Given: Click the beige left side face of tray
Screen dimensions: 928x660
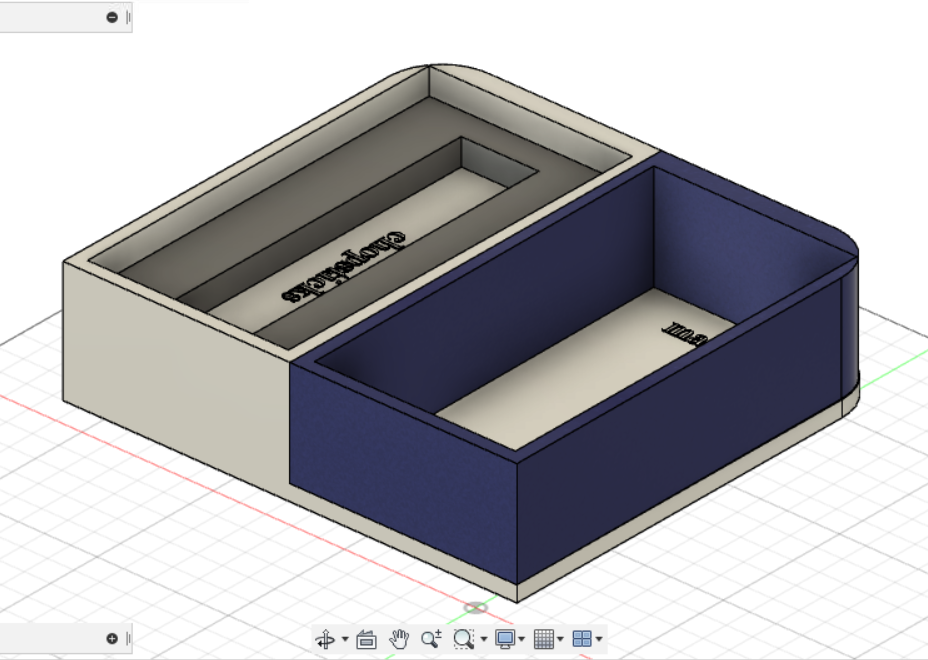Looking at the screenshot, I should pos(170,380).
